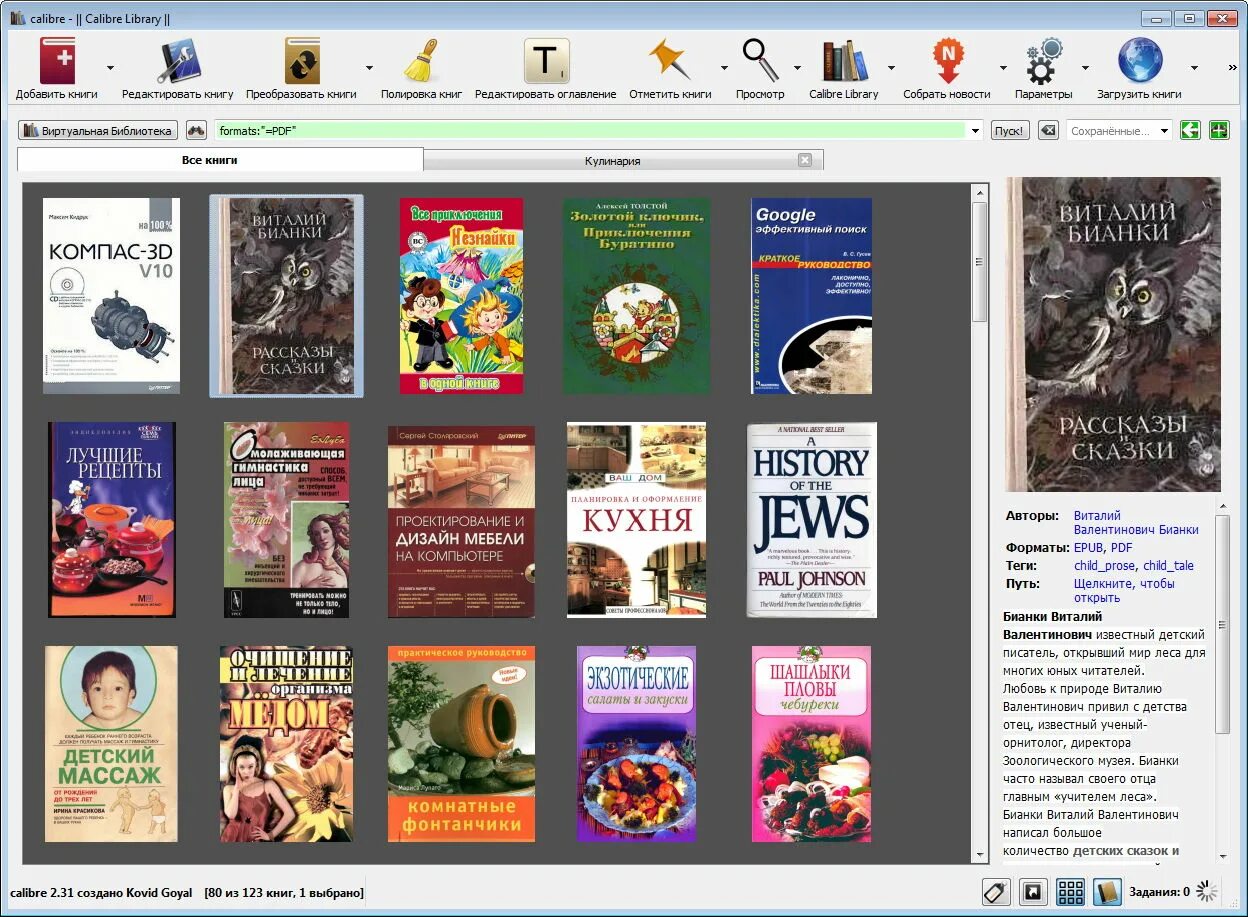Click the green save search plus icon
This screenshot has height=917, width=1248.
coord(1218,131)
